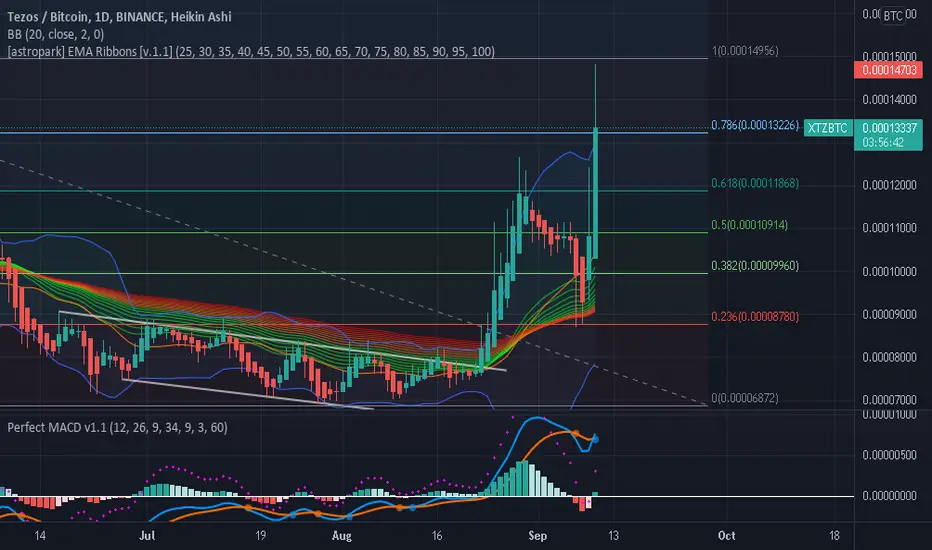Select the red 0.236(0.00008780) Fibonacci label
The width and height of the screenshot is (932, 550).
point(755,316)
